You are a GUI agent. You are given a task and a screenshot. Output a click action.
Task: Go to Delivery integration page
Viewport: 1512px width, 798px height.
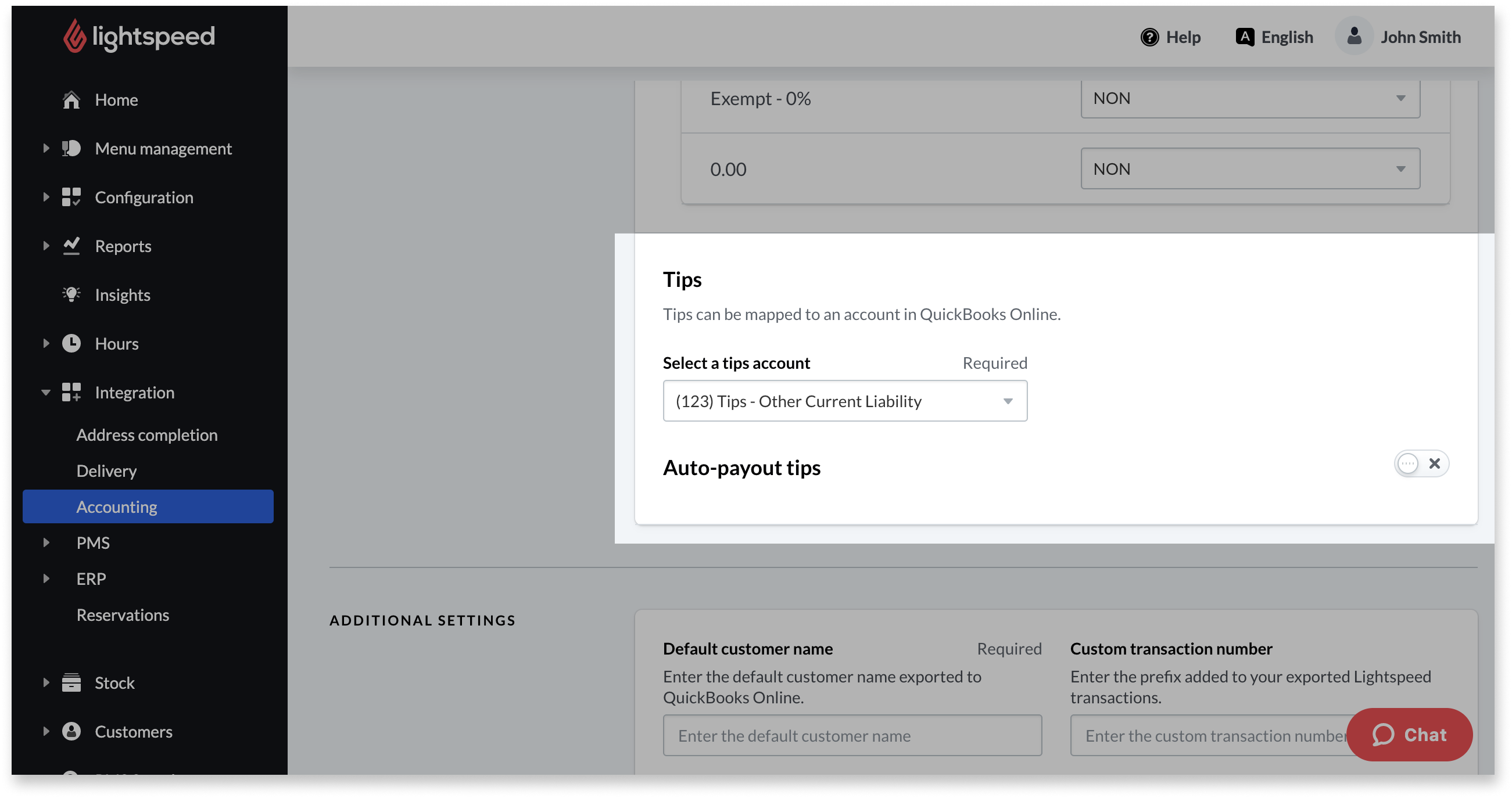point(107,470)
